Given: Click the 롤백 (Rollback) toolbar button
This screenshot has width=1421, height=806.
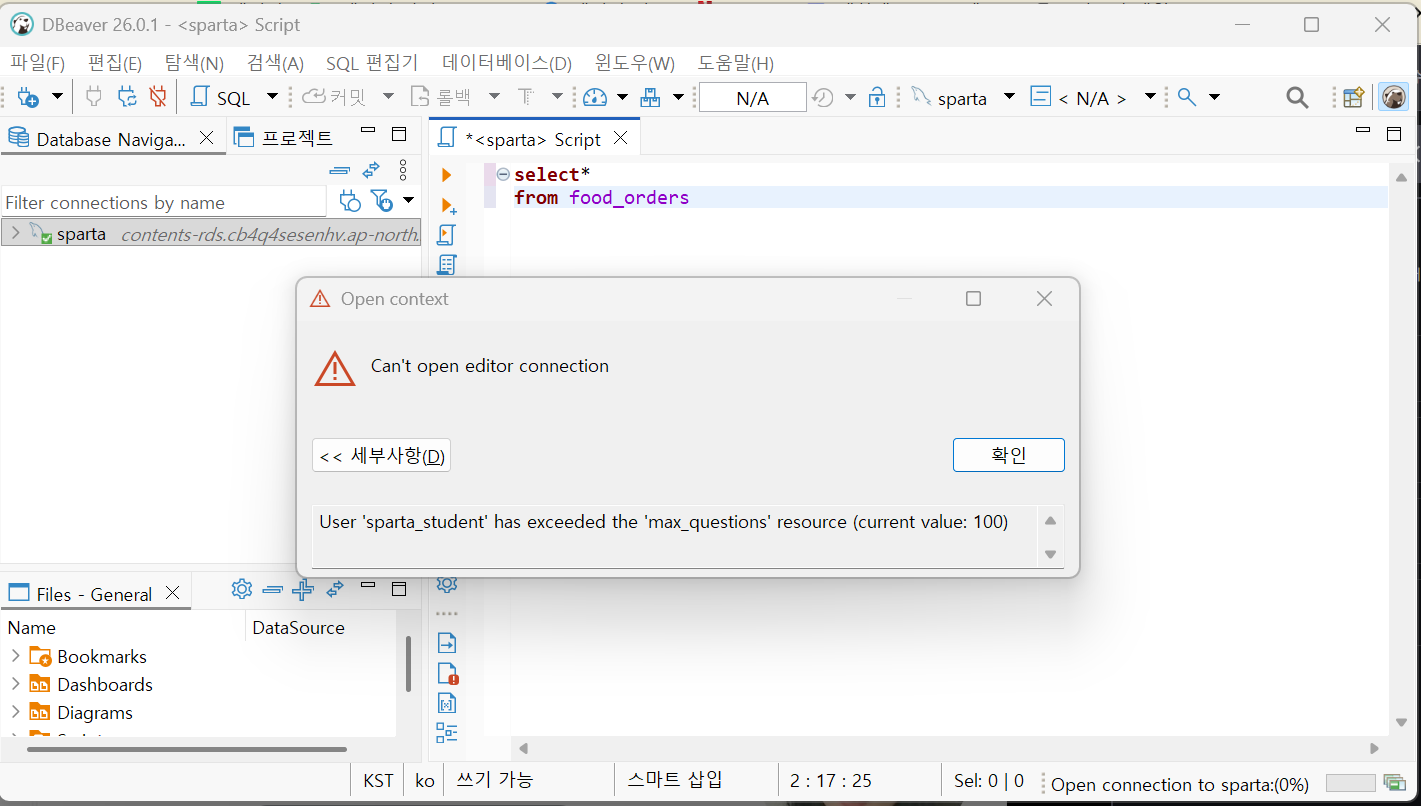Looking at the screenshot, I should tap(441, 97).
